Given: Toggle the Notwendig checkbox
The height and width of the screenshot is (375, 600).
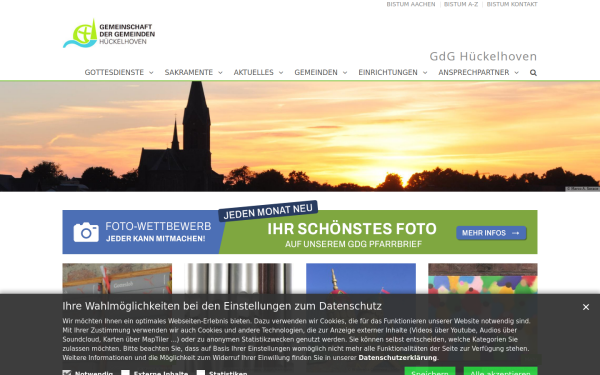Looking at the screenshot, I should tap(67, 372).
